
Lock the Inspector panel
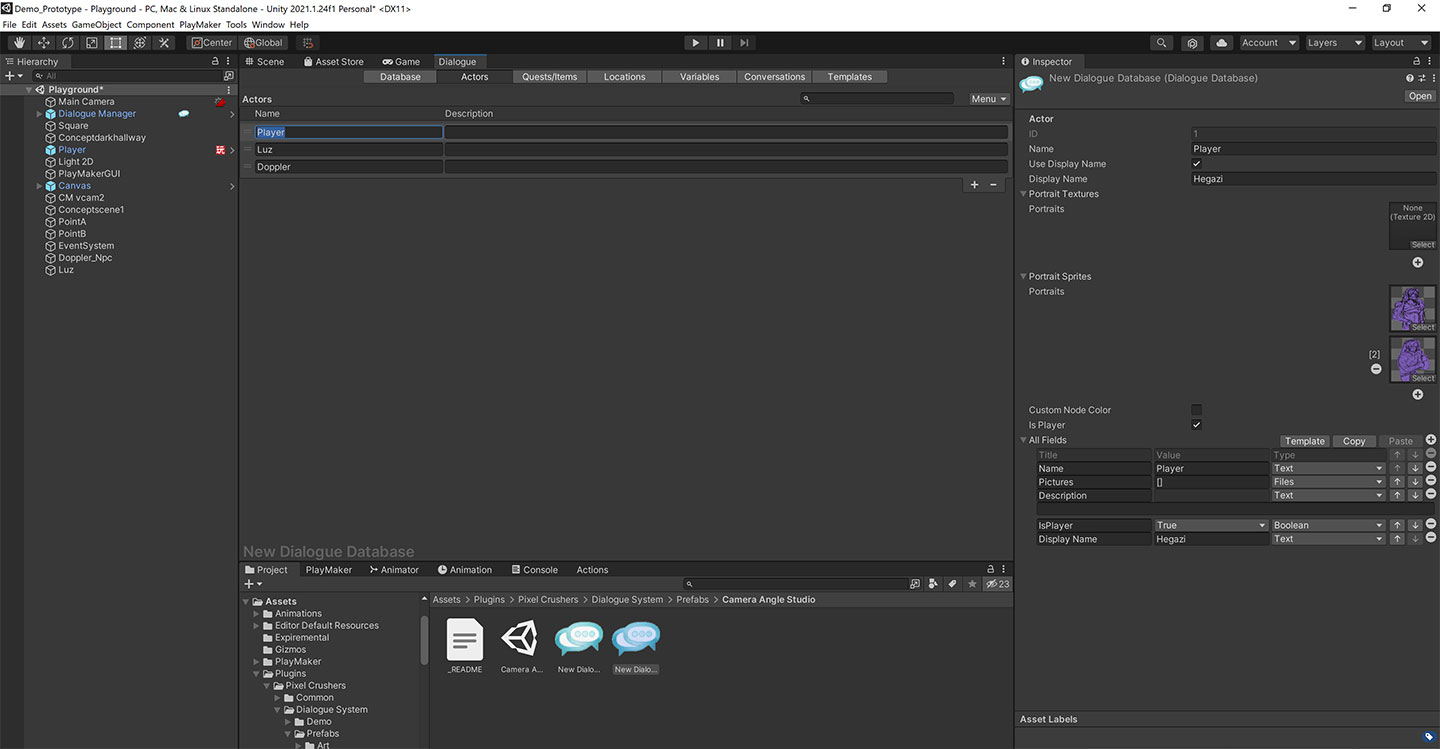tap(1418, 61)
